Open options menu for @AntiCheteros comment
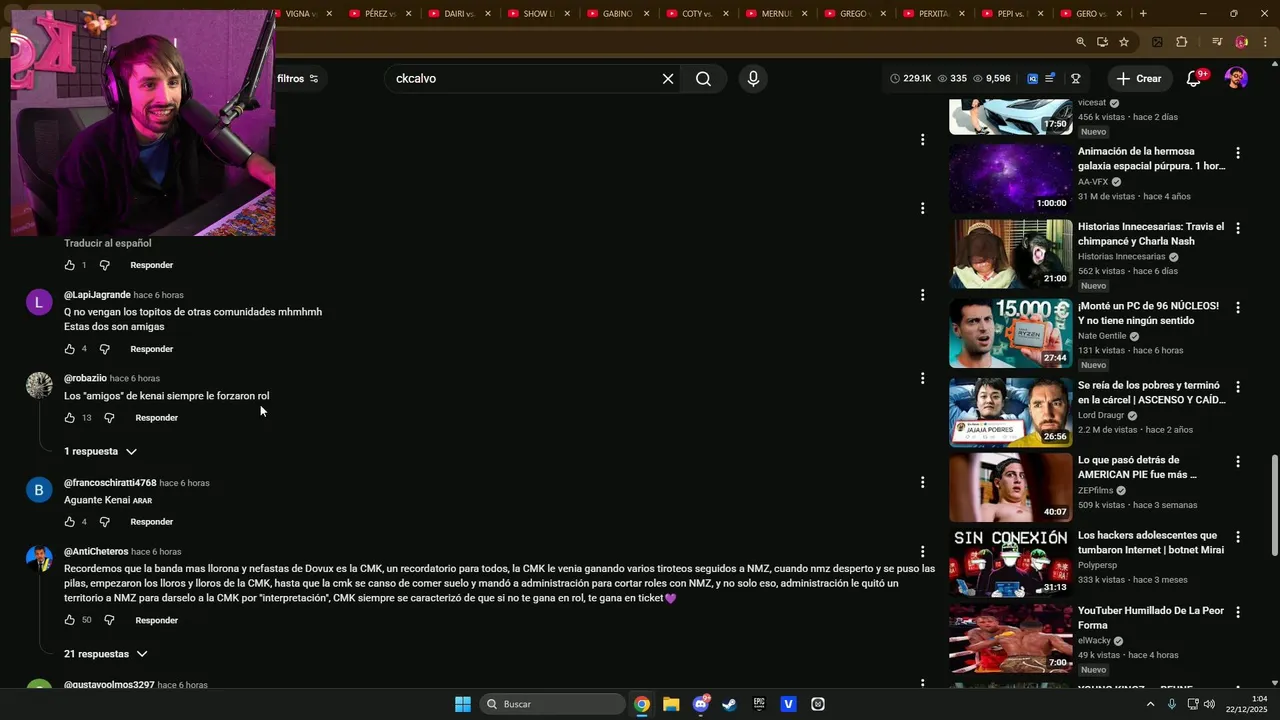This screenshot has width=1280, height=720. tap(922, 552)
